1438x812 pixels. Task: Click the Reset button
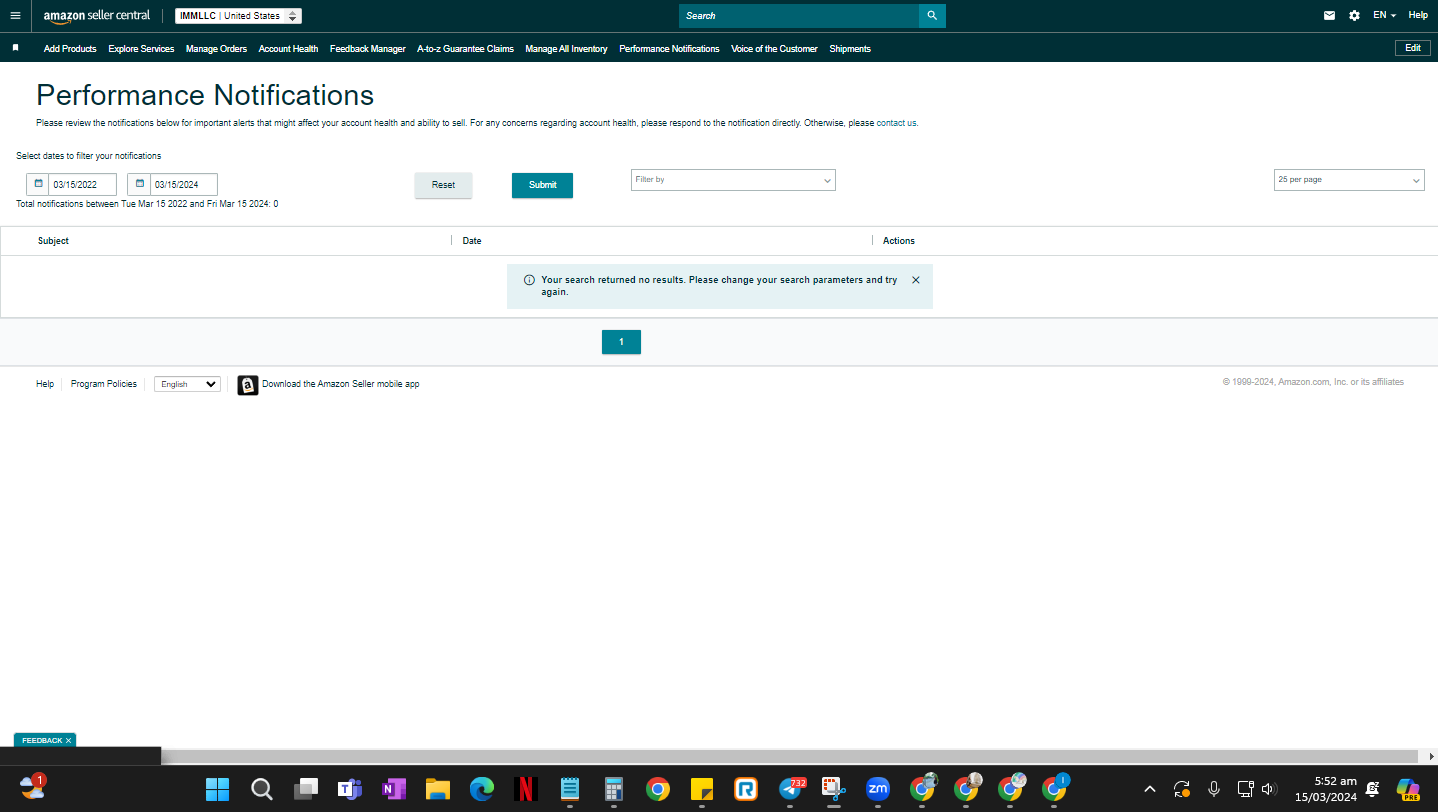coord(443,185)
